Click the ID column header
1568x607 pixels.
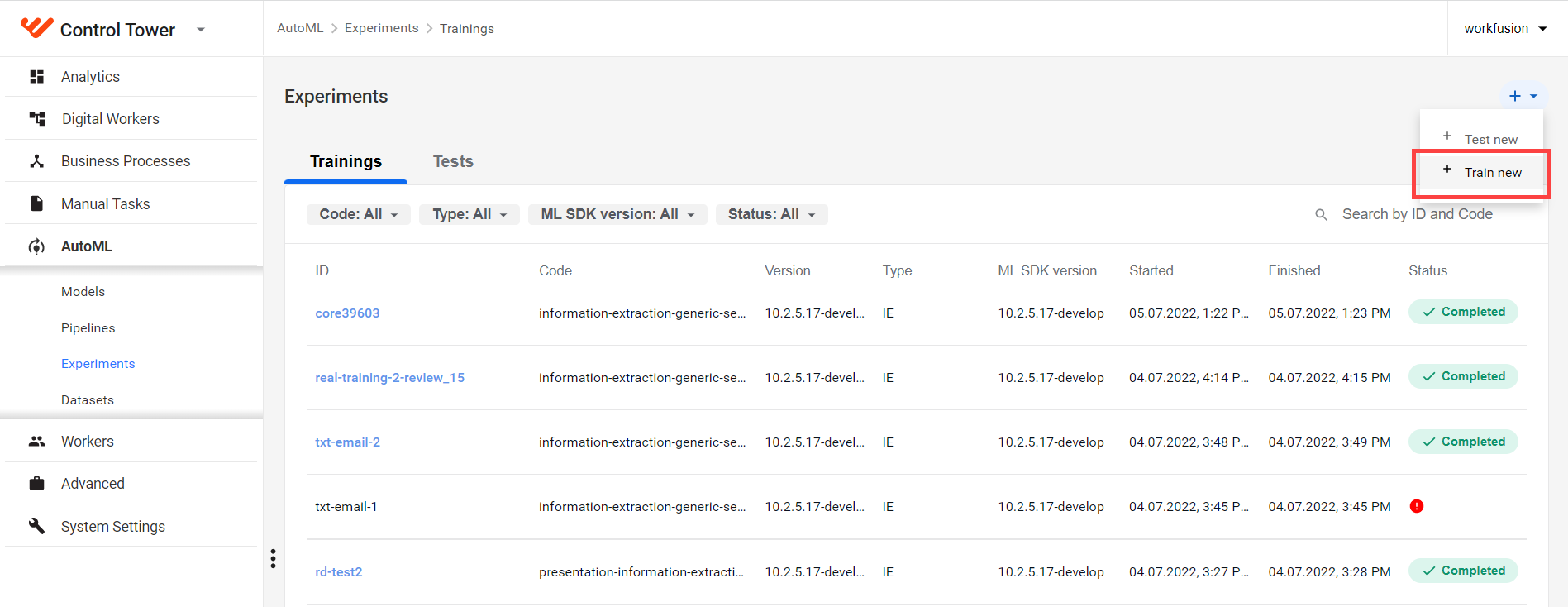[322, 271]
